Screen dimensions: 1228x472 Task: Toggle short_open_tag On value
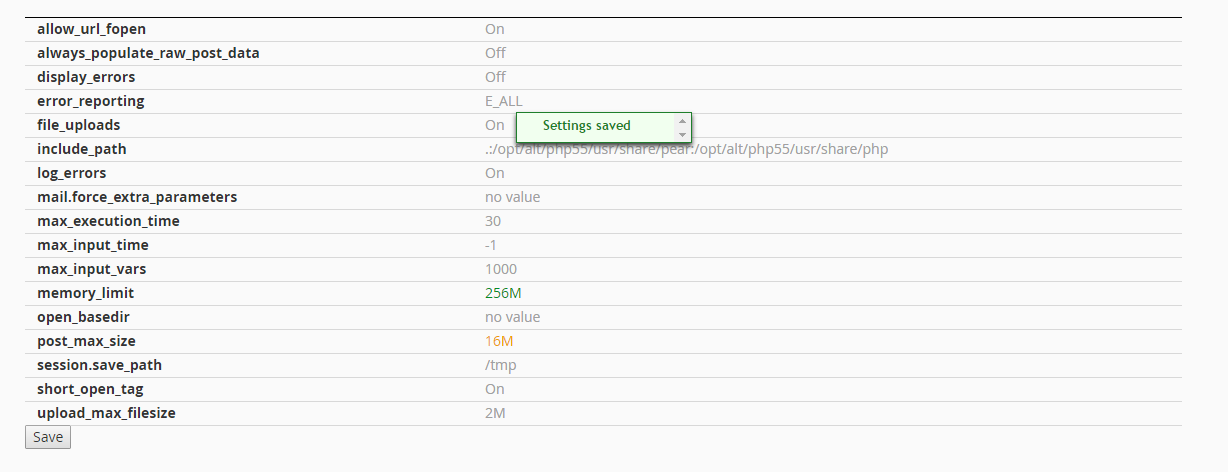click(x=495, y=389)
